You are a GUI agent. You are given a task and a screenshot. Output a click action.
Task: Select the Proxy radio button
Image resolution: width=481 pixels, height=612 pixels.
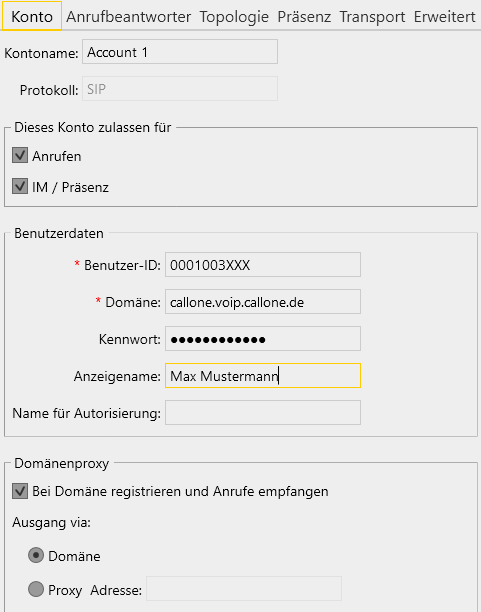pos(36,589)
